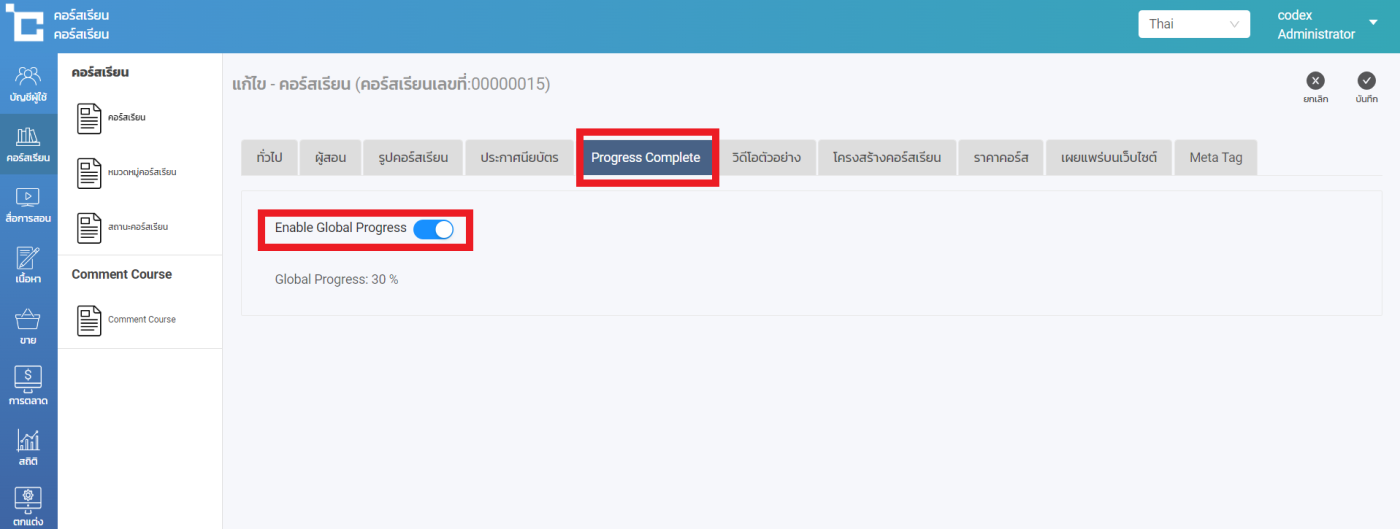Open the Thai language dropdown
The image size is (1400, 529).
(1193, 24)
